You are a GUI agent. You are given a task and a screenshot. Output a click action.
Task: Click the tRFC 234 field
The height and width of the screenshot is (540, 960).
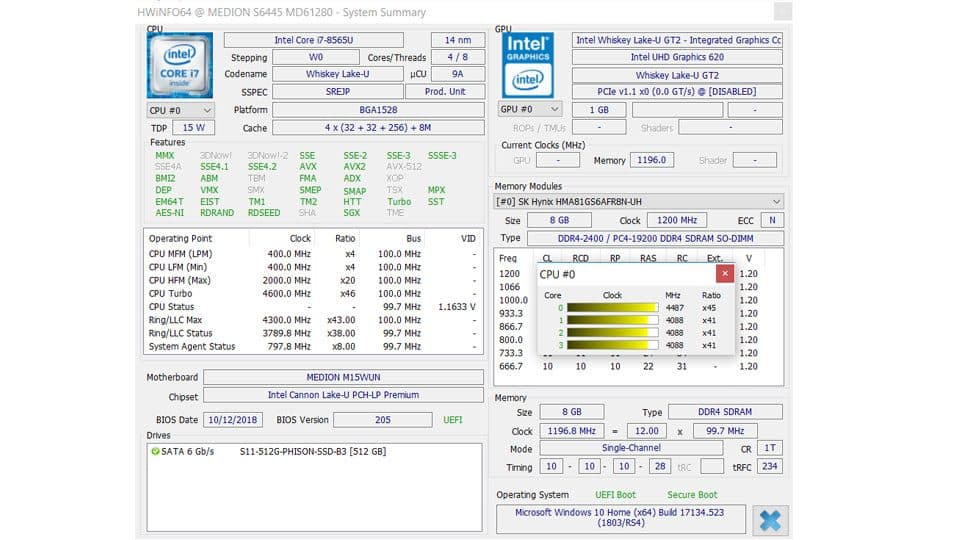(770, 466)
